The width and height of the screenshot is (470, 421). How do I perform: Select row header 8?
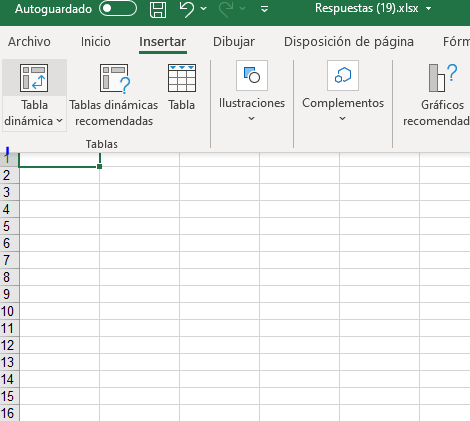click(x=9, y=277)
